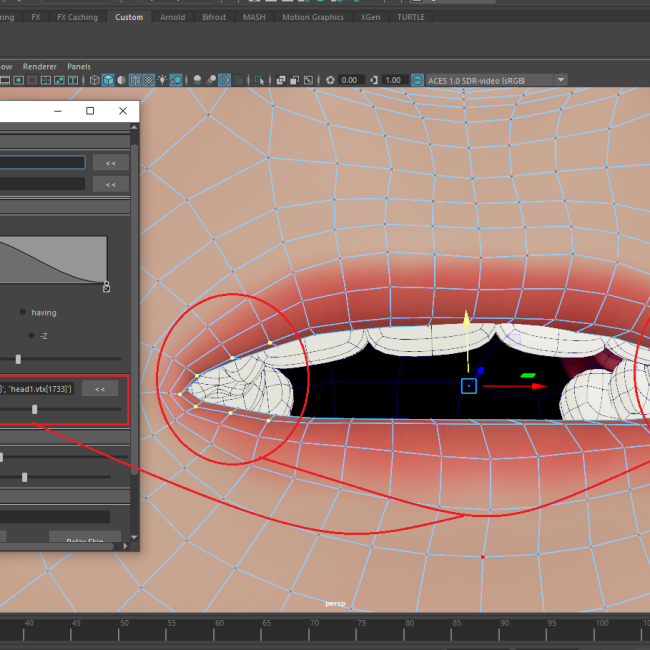Click '<<' button beside head1.vtx field

(100, 389)
